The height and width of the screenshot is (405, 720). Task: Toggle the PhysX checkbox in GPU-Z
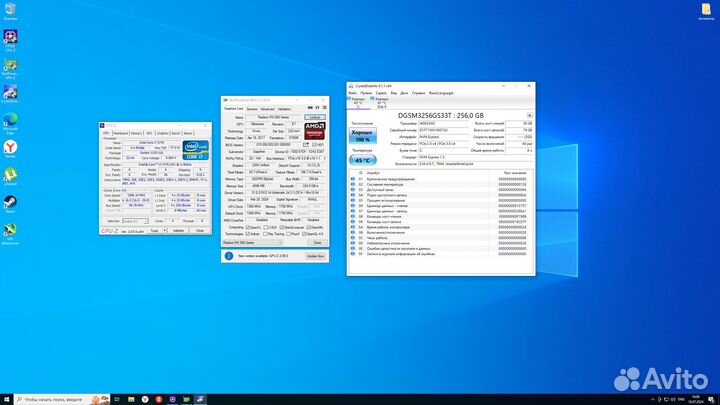point(289,234)
